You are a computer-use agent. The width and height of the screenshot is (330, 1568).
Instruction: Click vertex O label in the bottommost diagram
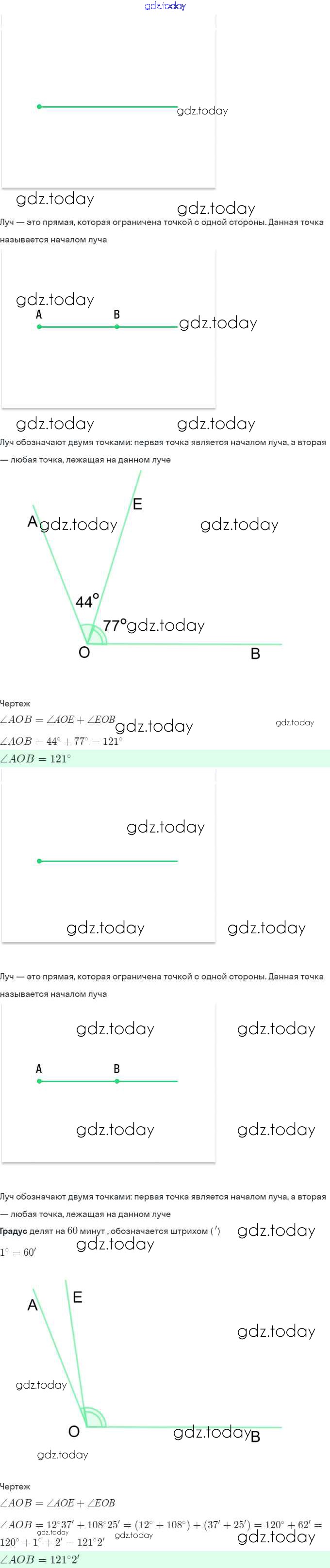pos(74,1431)
